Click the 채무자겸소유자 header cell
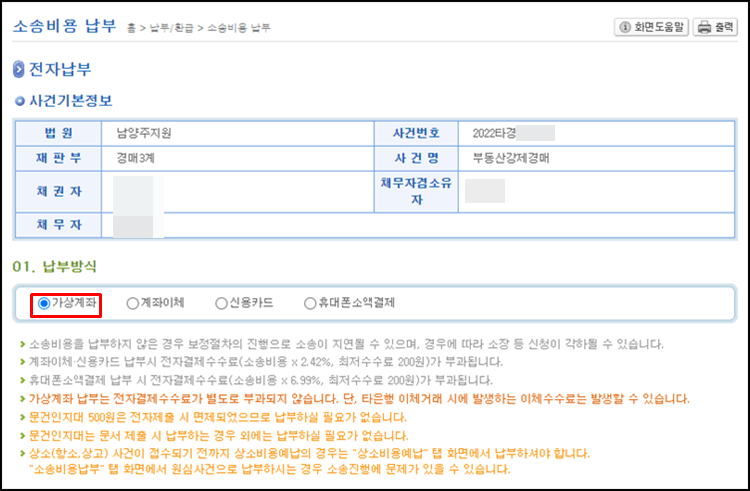750x491 pixels. click(416, 192)
